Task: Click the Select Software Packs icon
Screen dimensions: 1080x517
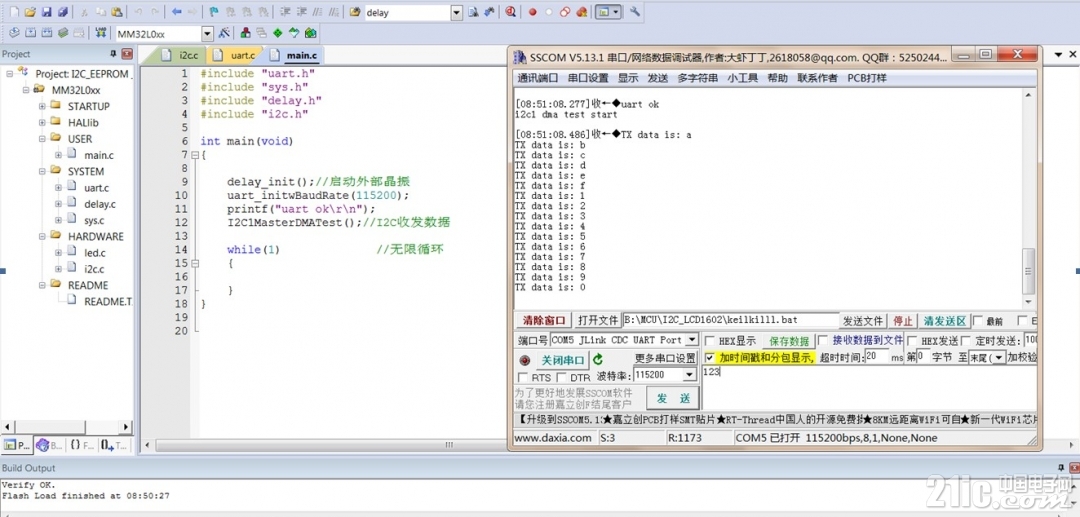Action: [294, 32]
